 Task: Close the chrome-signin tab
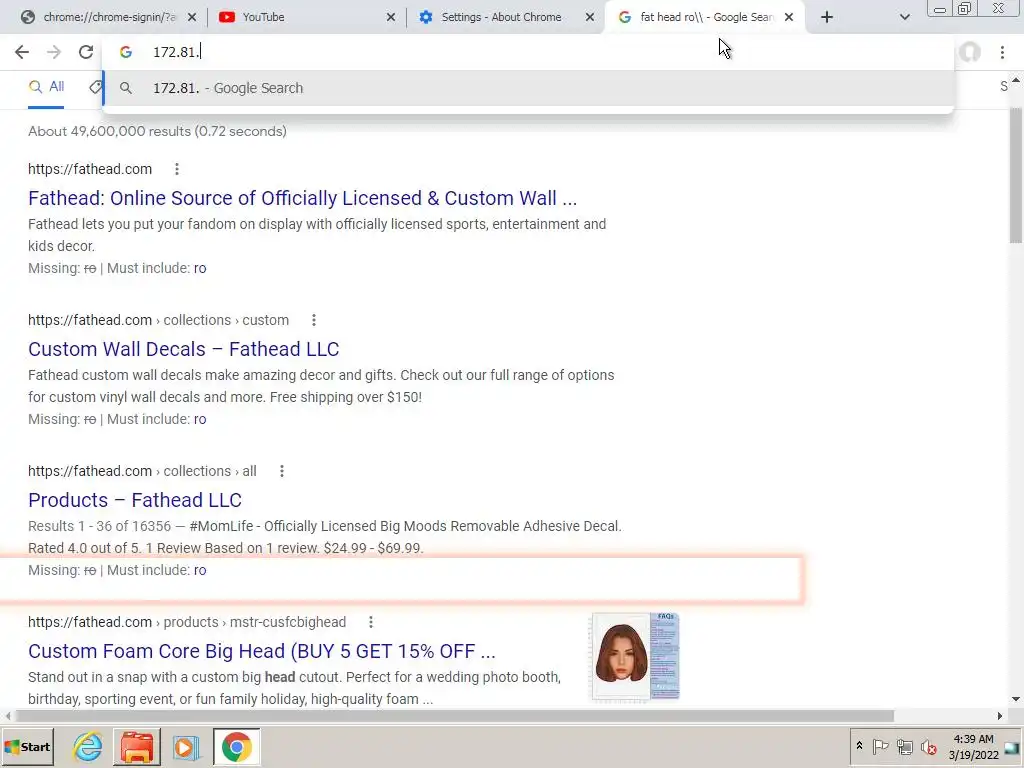pyautogui.click(x=191, y=18)
